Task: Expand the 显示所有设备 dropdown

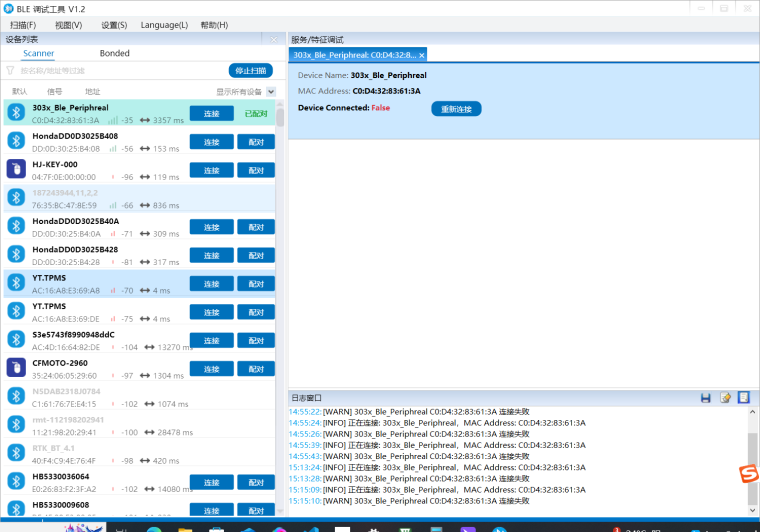Action: (270, 91)
